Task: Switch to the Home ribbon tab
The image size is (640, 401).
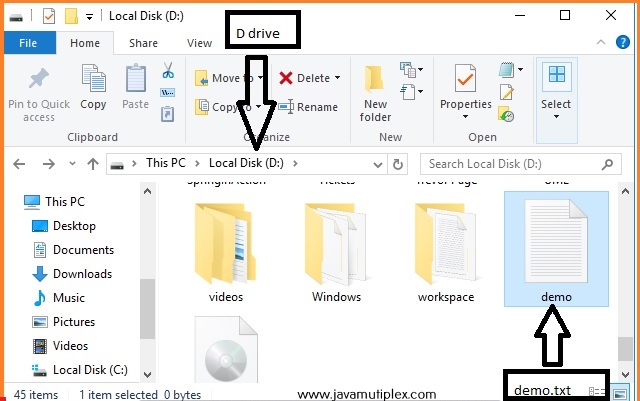Action: click(x=85, y=43)
